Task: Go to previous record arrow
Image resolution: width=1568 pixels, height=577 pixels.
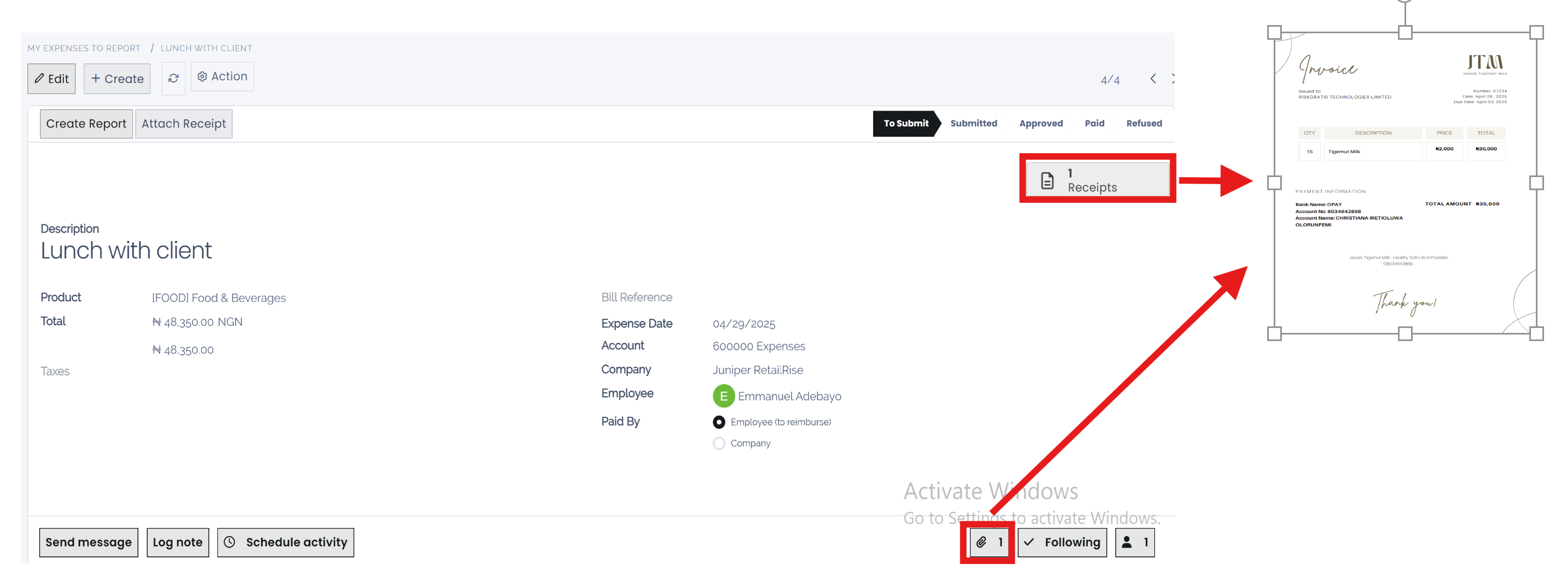Action: coord(1153,79)
